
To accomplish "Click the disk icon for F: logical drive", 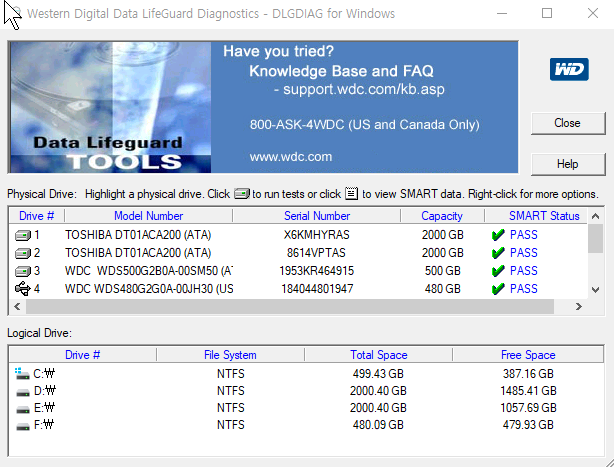I will [x=23, y=426].
